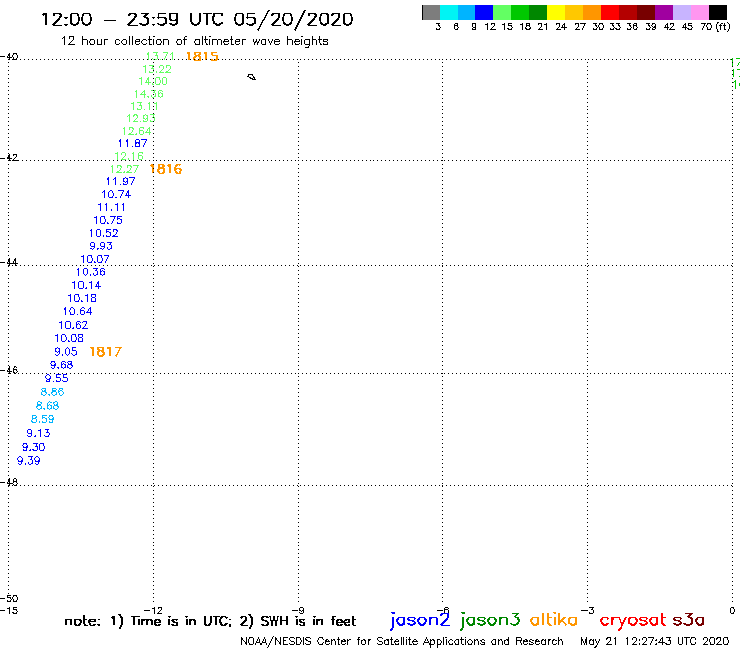This screenshot has width=740, height=650.
Task: Click the wave height value 9.30
Action: coord(34,447)
